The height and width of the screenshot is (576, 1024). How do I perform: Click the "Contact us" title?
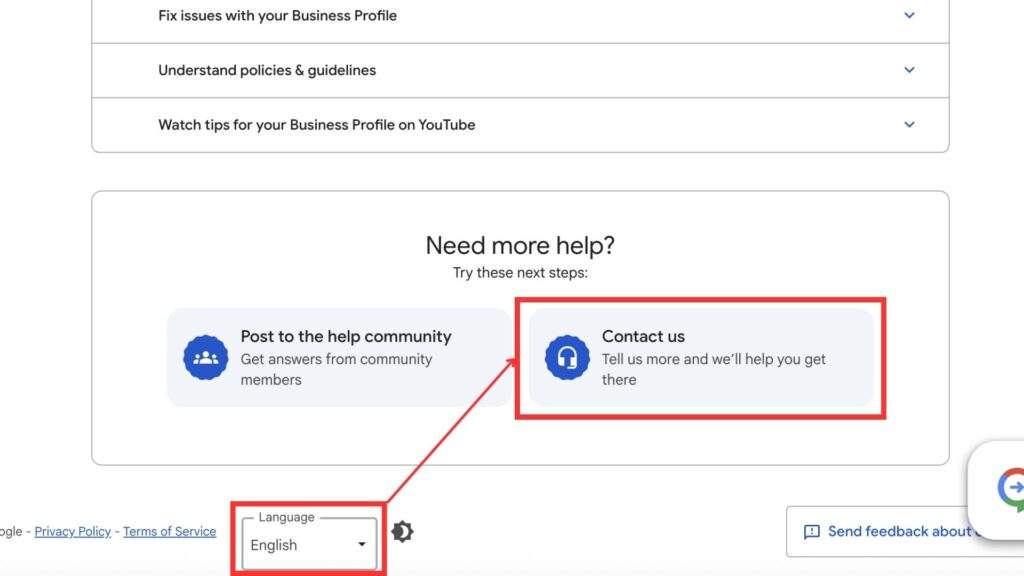643,337
